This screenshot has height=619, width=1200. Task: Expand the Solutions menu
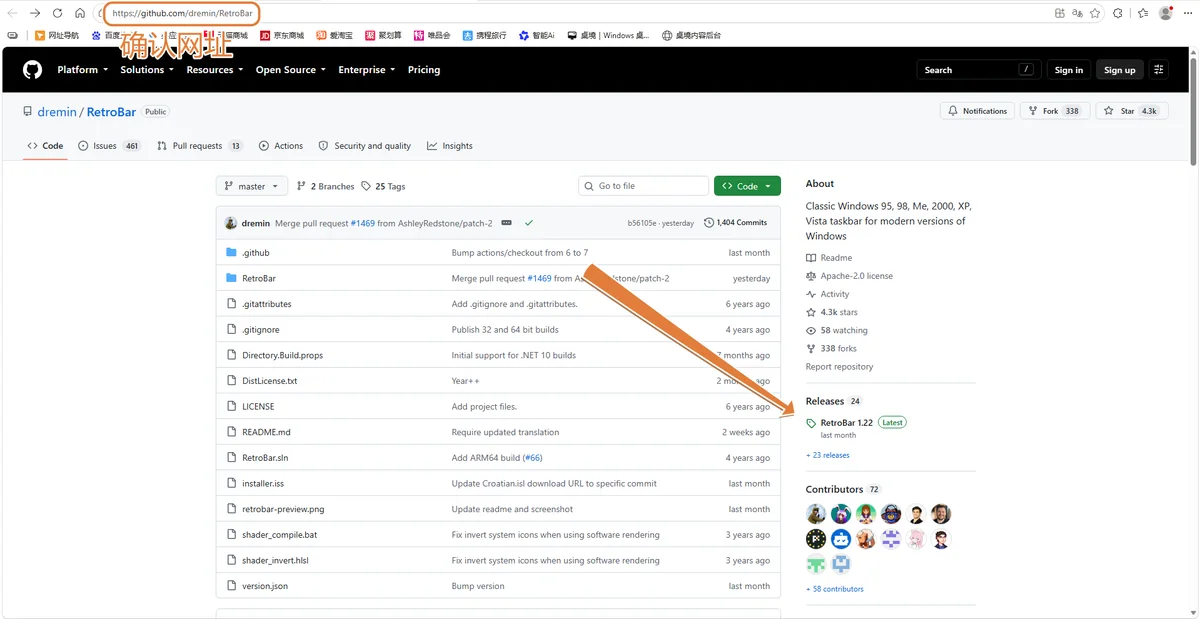tap(147, 70)
